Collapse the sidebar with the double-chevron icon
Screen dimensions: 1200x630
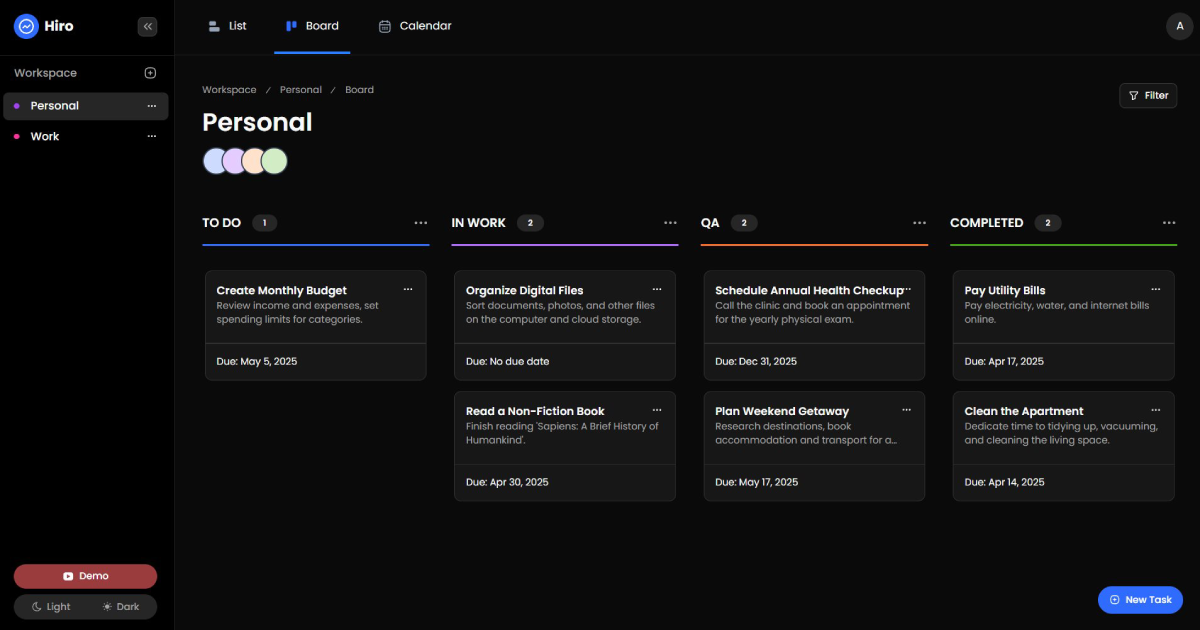(148, 27)
